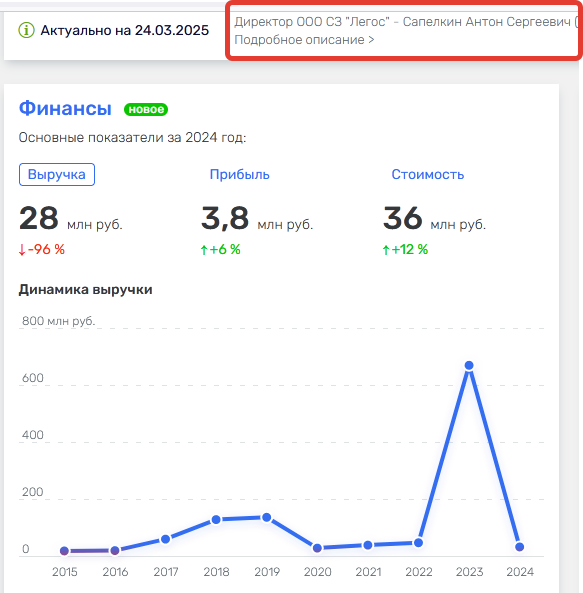Select the 2019 data point on chart
Image resolution: width=583 pixels, height=593 pixels.
point(267,517)
